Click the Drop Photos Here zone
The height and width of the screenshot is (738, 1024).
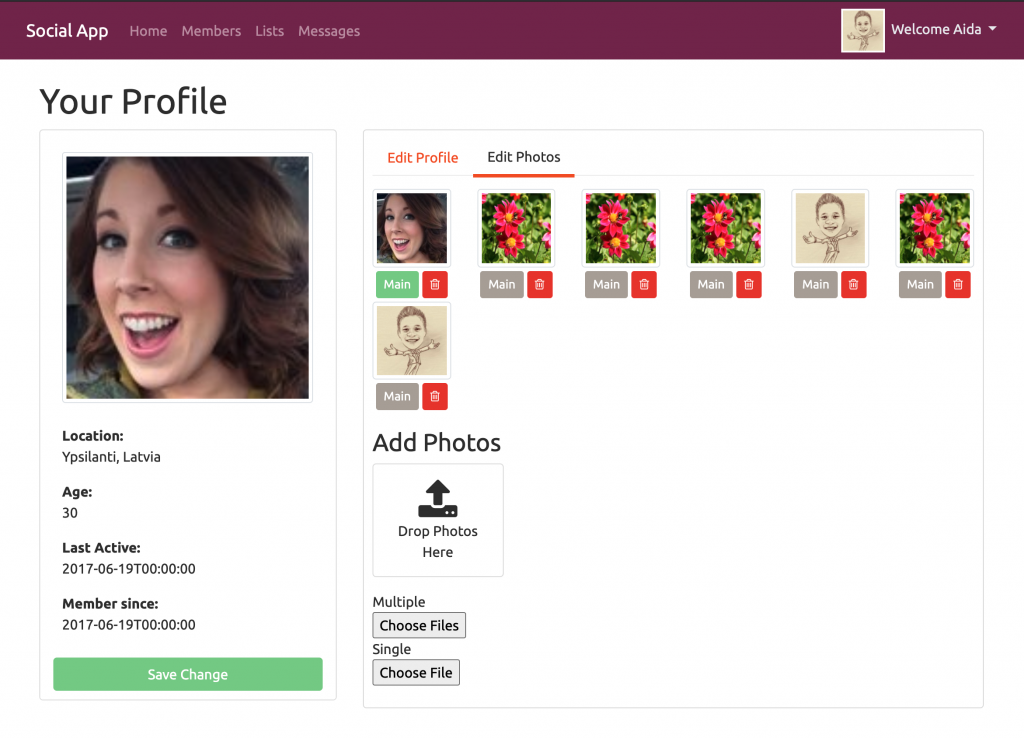(438, 521)
